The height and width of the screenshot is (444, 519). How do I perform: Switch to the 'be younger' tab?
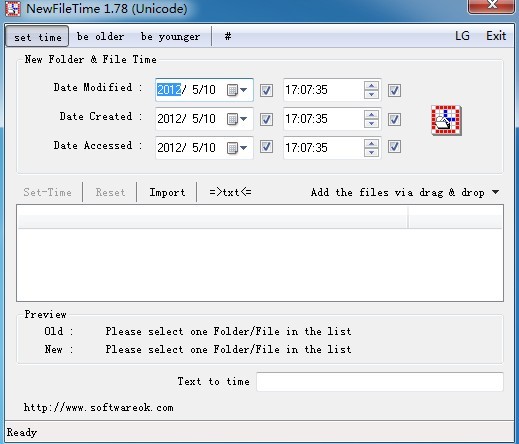(x=170, y=36)
